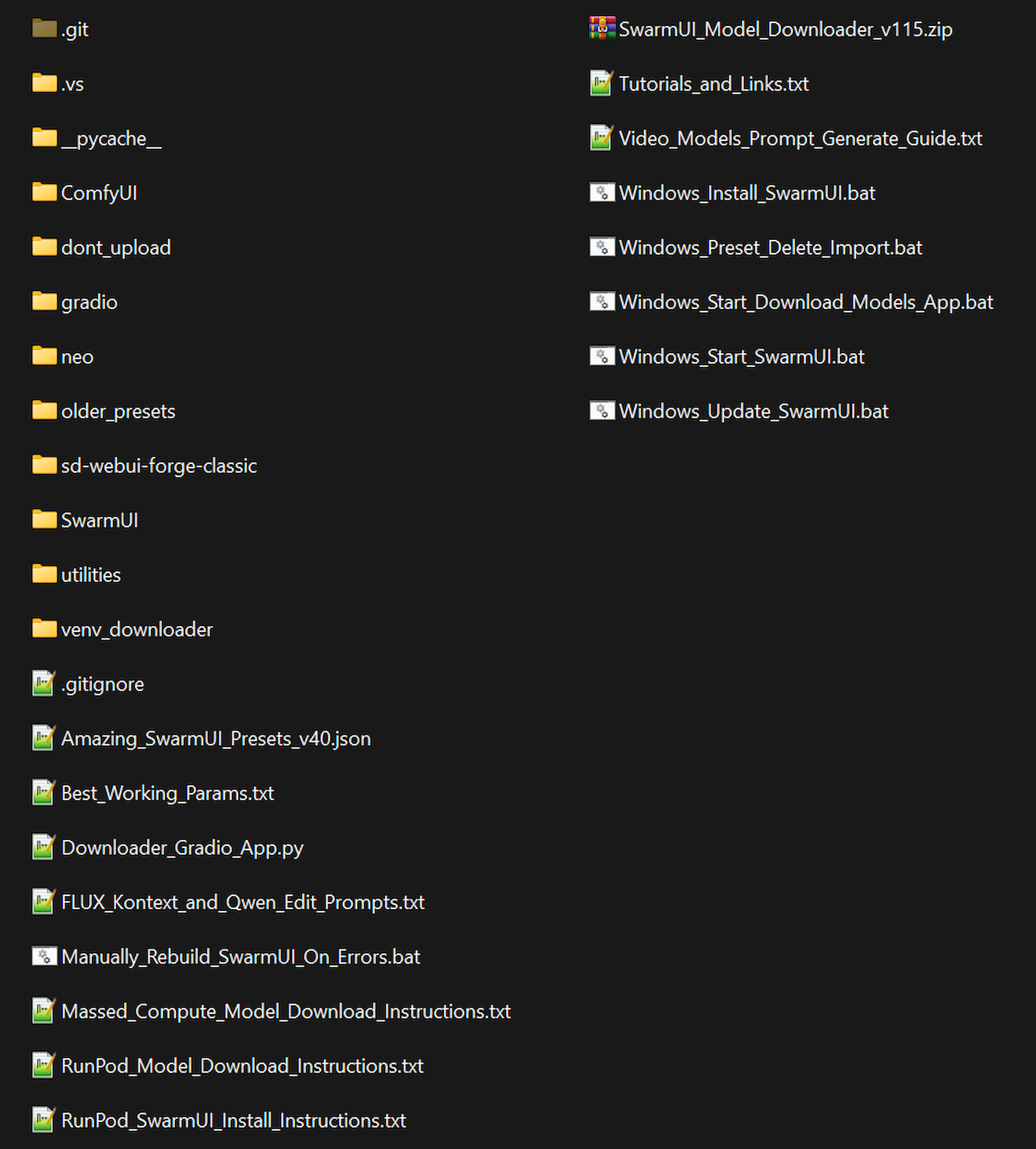
Task: Select the file name ".gitignore"
Action: (103, 685)
